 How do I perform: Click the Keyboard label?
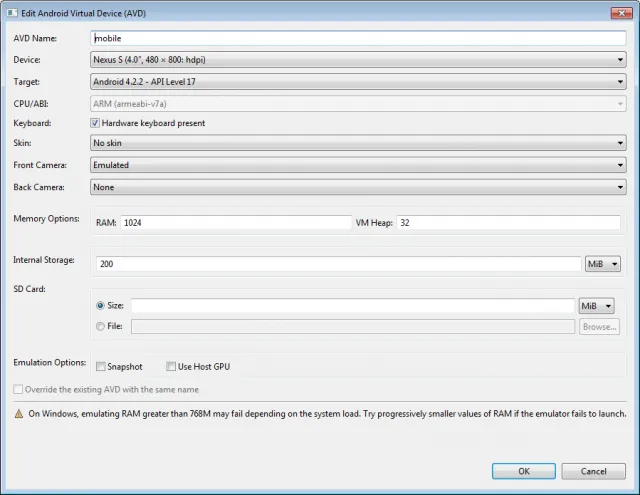(x=32, y=123)
